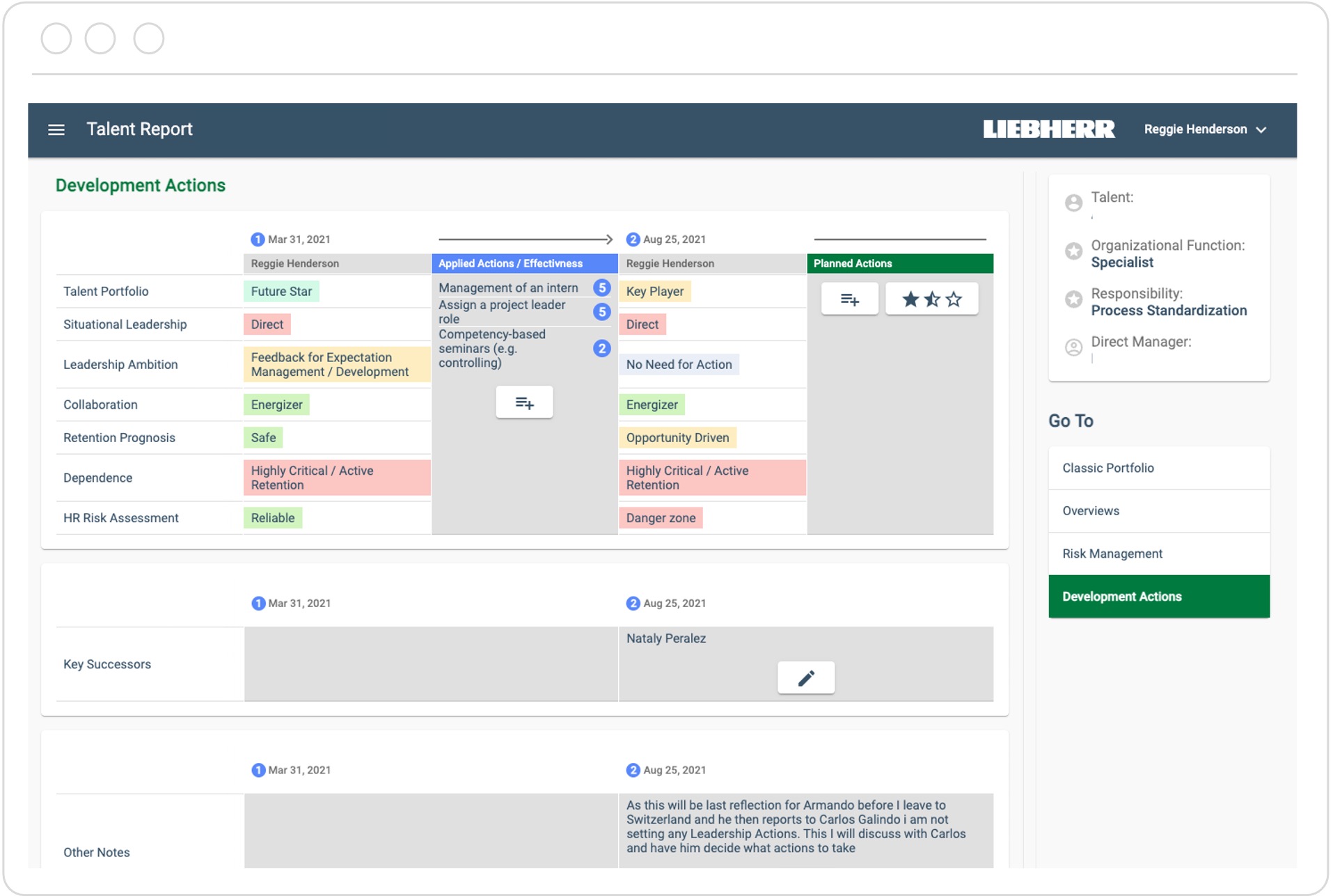Click the Nataly Peralez successor entry
The width and height of the screenshot is (1333, 896).
[665, 638]
